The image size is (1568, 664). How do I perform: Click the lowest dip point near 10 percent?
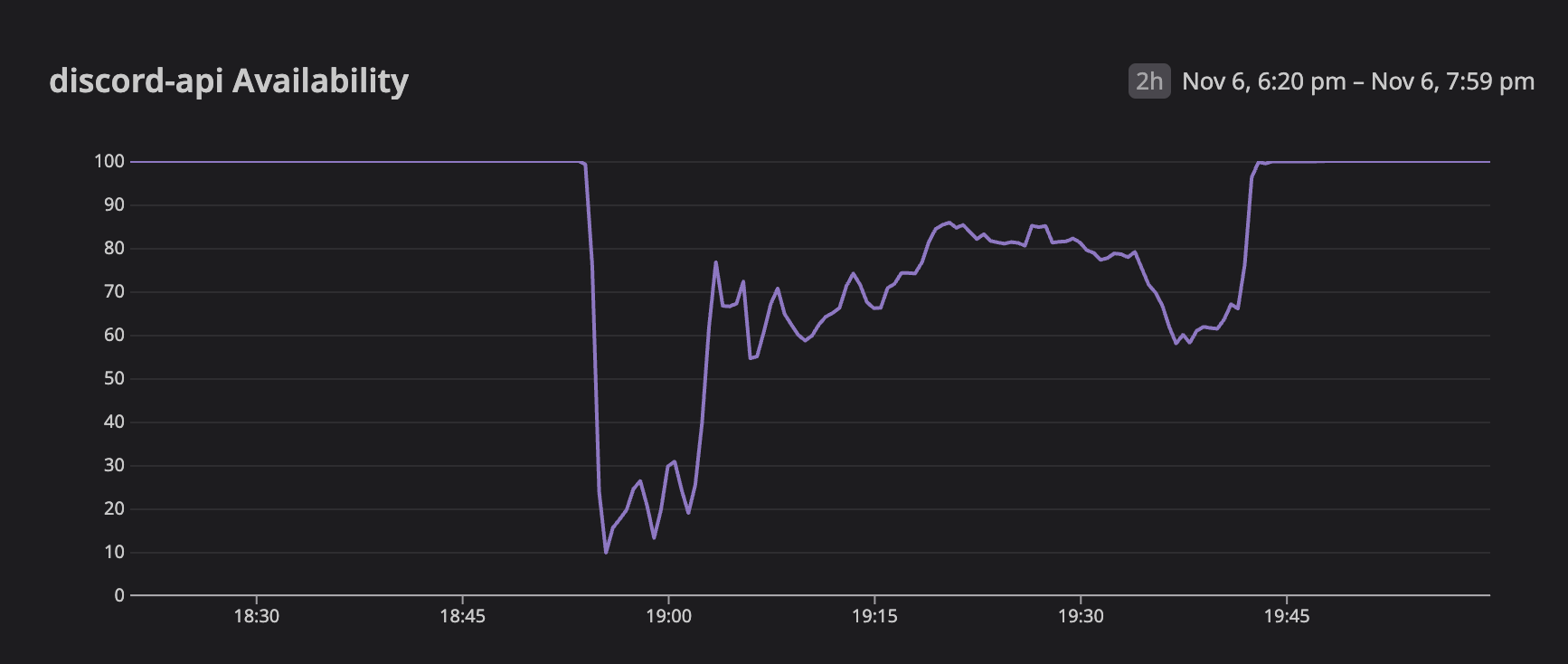coord(606,552)
